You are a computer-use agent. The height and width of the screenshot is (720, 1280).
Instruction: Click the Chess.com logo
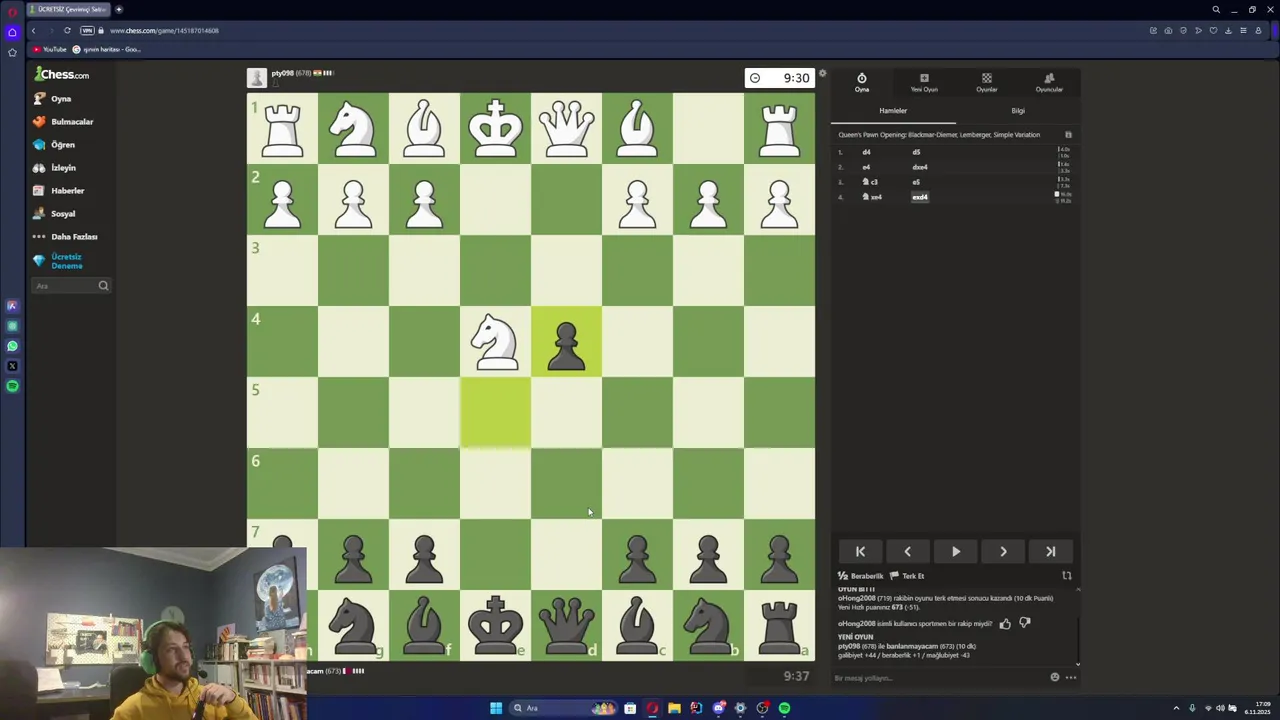62,75
